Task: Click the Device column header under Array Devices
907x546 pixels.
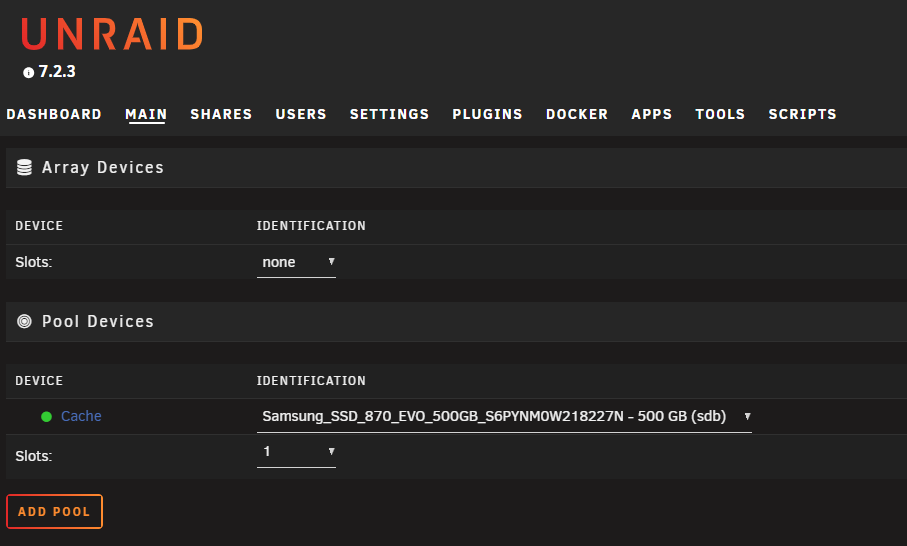Action: [39, 226]
